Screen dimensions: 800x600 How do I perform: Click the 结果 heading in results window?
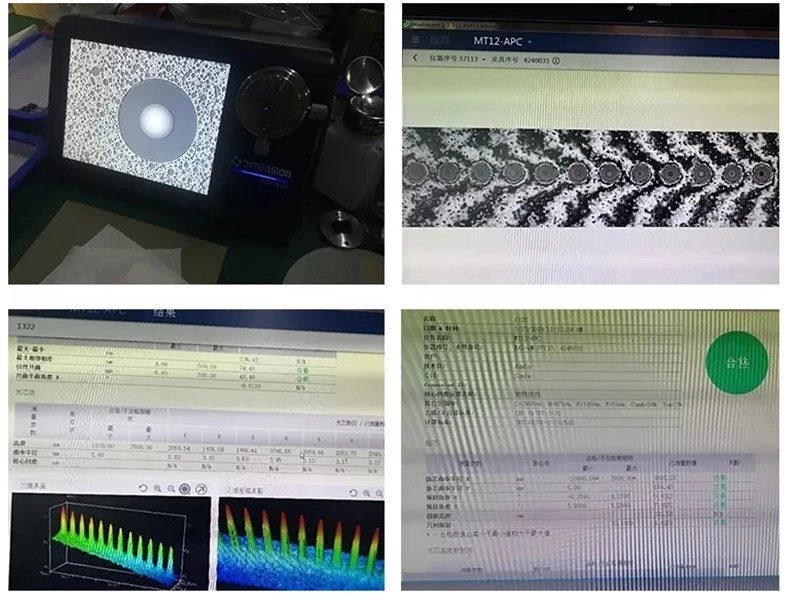click(x=164, y=313)
